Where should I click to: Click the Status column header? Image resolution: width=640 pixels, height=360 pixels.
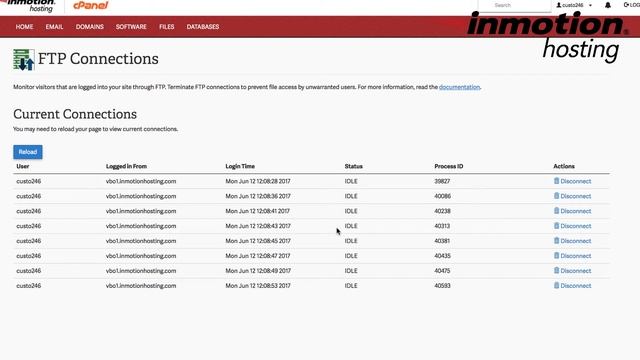pyautogui.click(x=353, y=167)
